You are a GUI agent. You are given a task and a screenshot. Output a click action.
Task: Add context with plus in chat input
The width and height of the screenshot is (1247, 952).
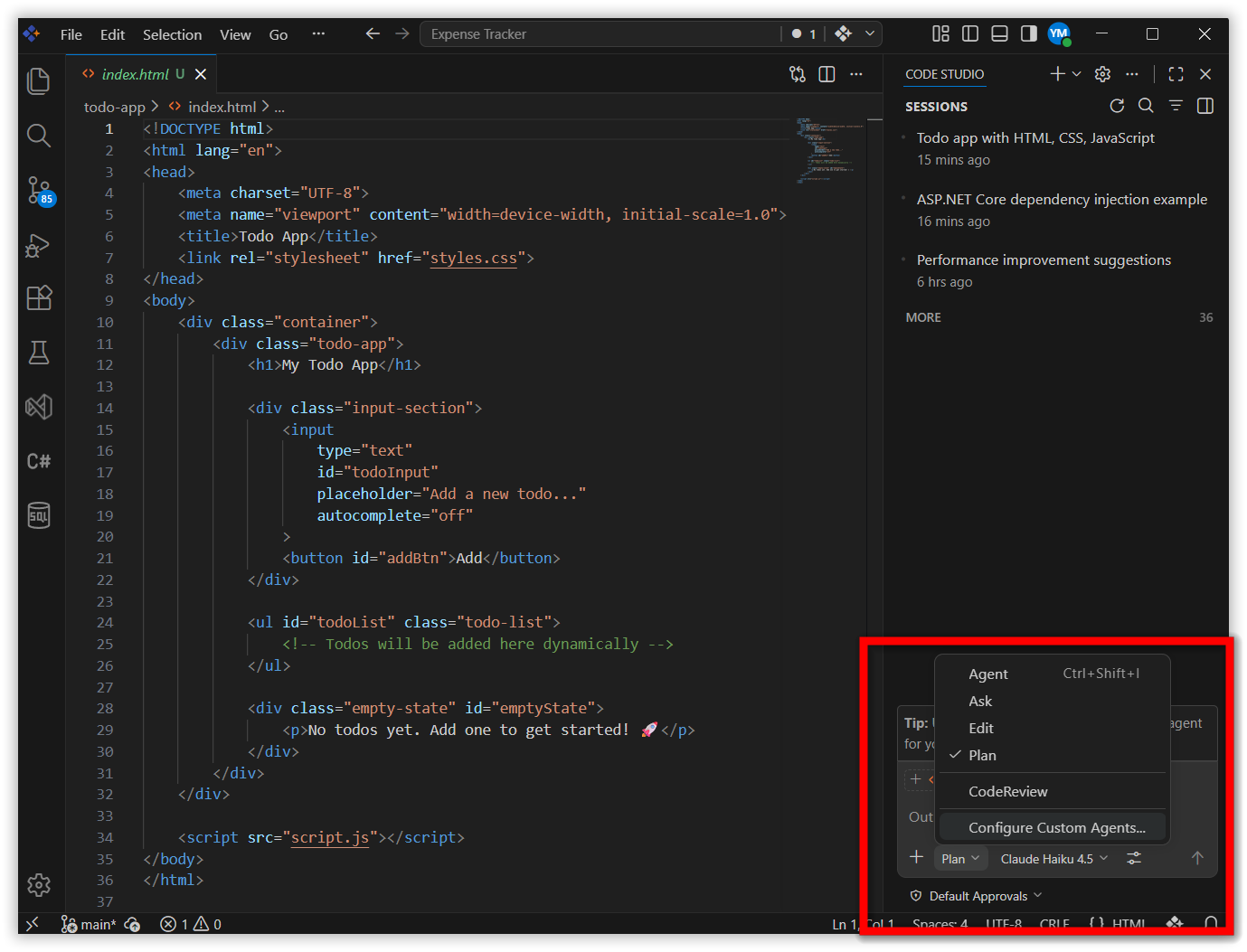point(916,857)
